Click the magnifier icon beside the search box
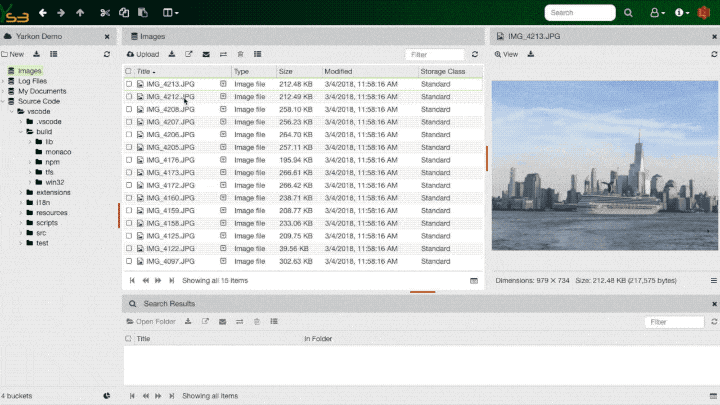The image size is (720, 405). pyautogui.click(x=628, y=13)
